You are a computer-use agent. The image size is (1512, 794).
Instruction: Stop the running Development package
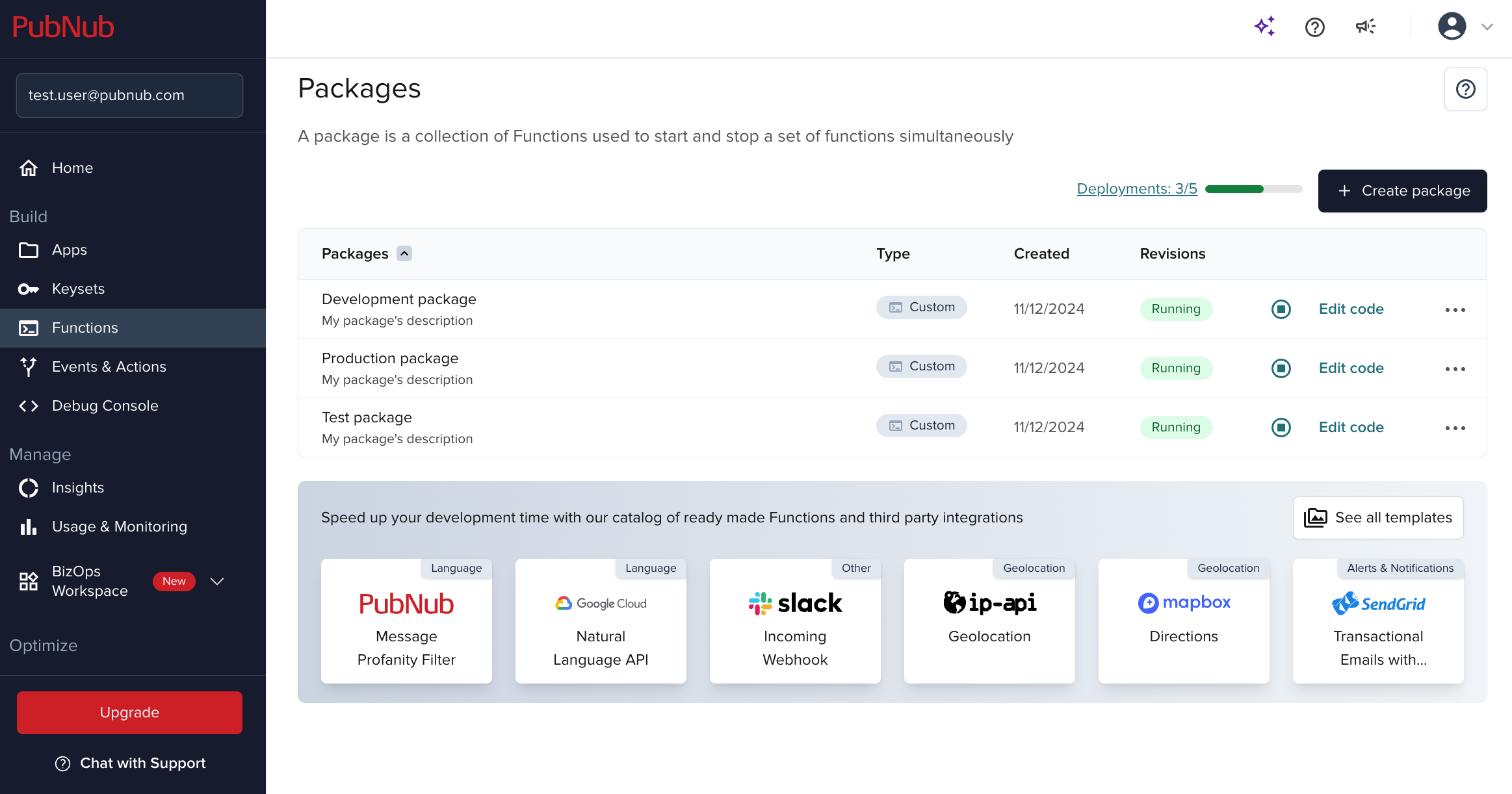1281,309
